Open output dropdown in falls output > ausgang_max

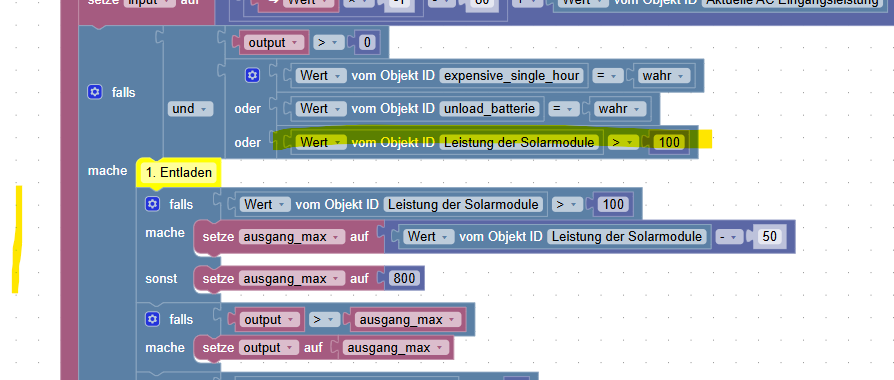click(270, 320)
